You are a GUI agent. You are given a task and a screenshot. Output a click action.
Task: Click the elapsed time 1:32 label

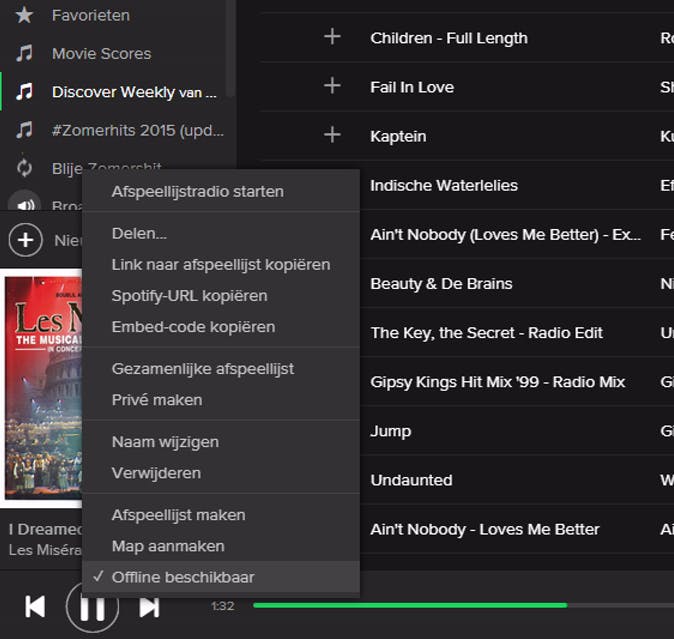point(223,606)
